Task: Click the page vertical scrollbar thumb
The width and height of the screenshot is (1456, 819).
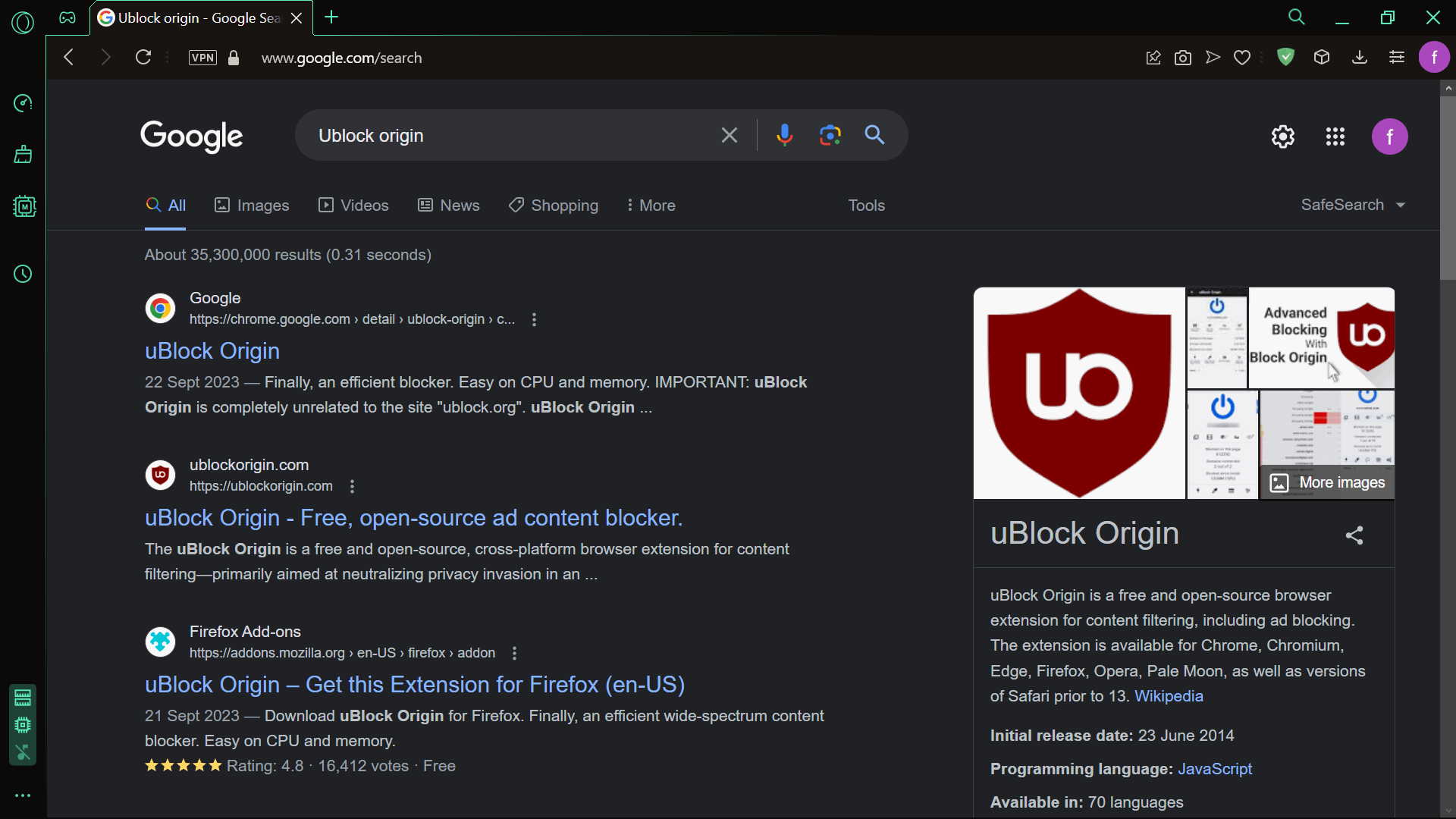Action: click(x=1448, y=187)
